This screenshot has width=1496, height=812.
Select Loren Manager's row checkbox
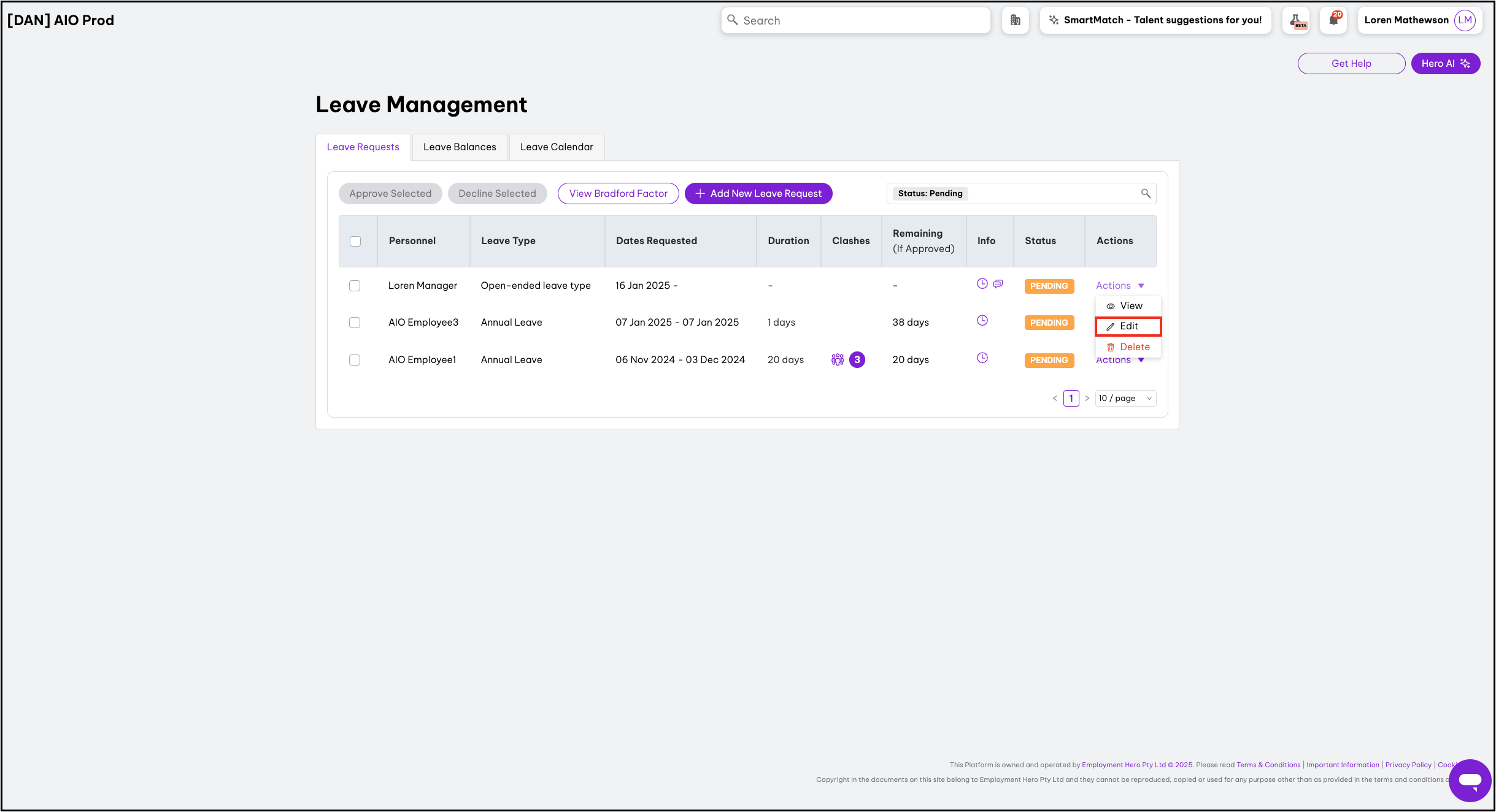[355, 286]
